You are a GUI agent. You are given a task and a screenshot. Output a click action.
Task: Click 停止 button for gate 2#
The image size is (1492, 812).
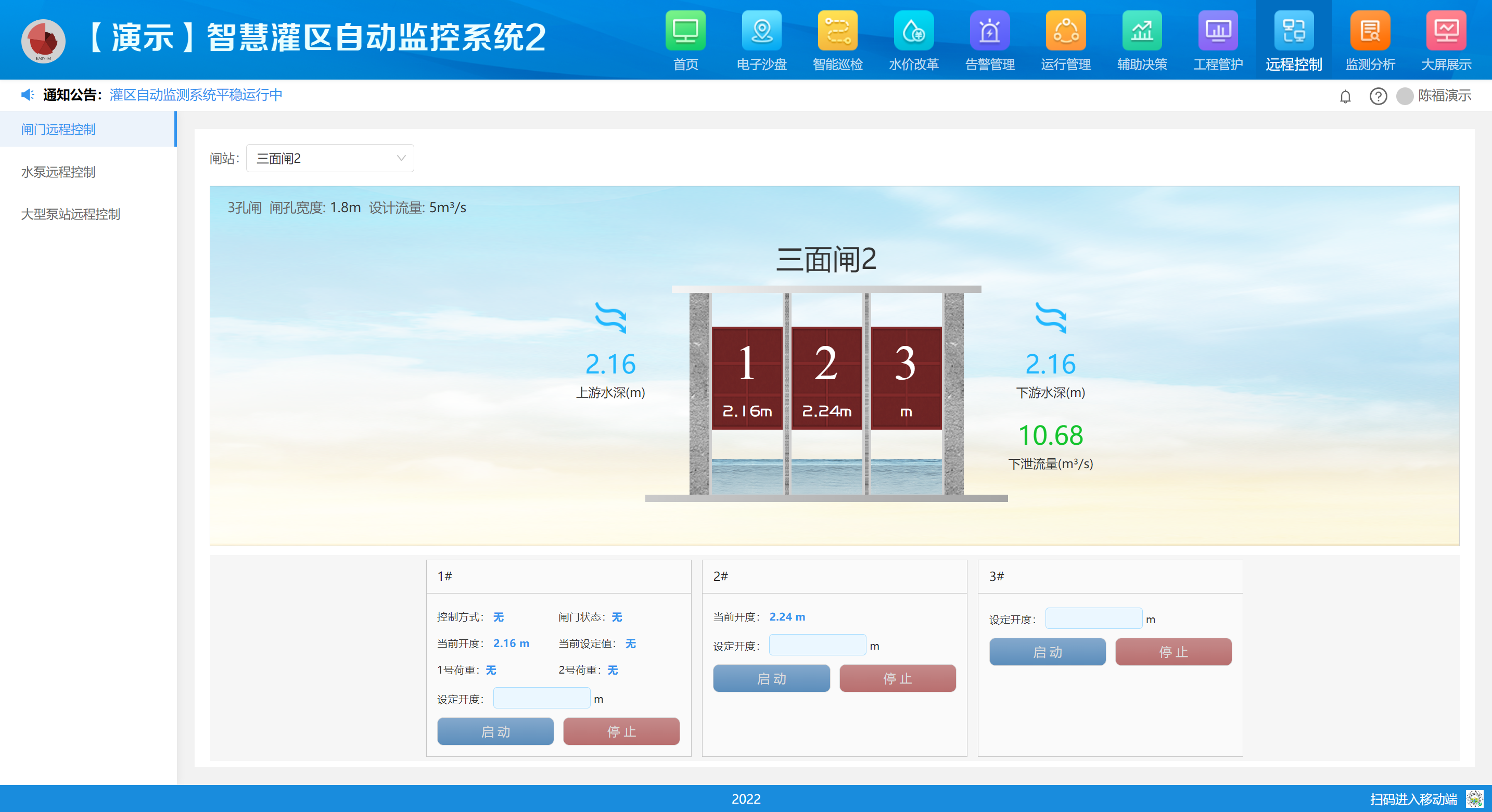(897, 678)
